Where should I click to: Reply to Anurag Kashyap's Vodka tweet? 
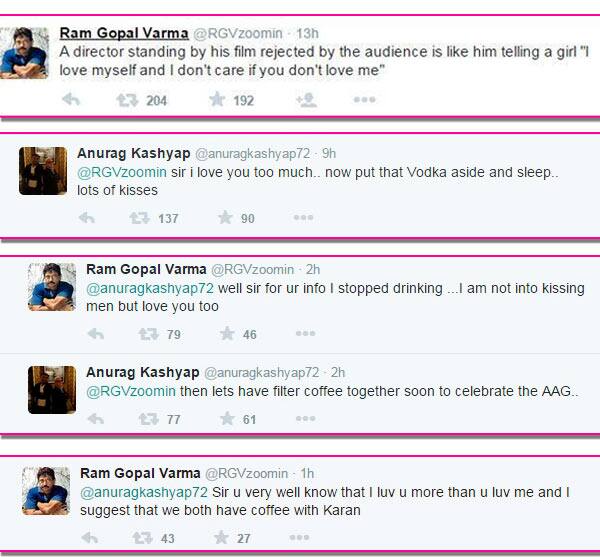coord(86,218)
